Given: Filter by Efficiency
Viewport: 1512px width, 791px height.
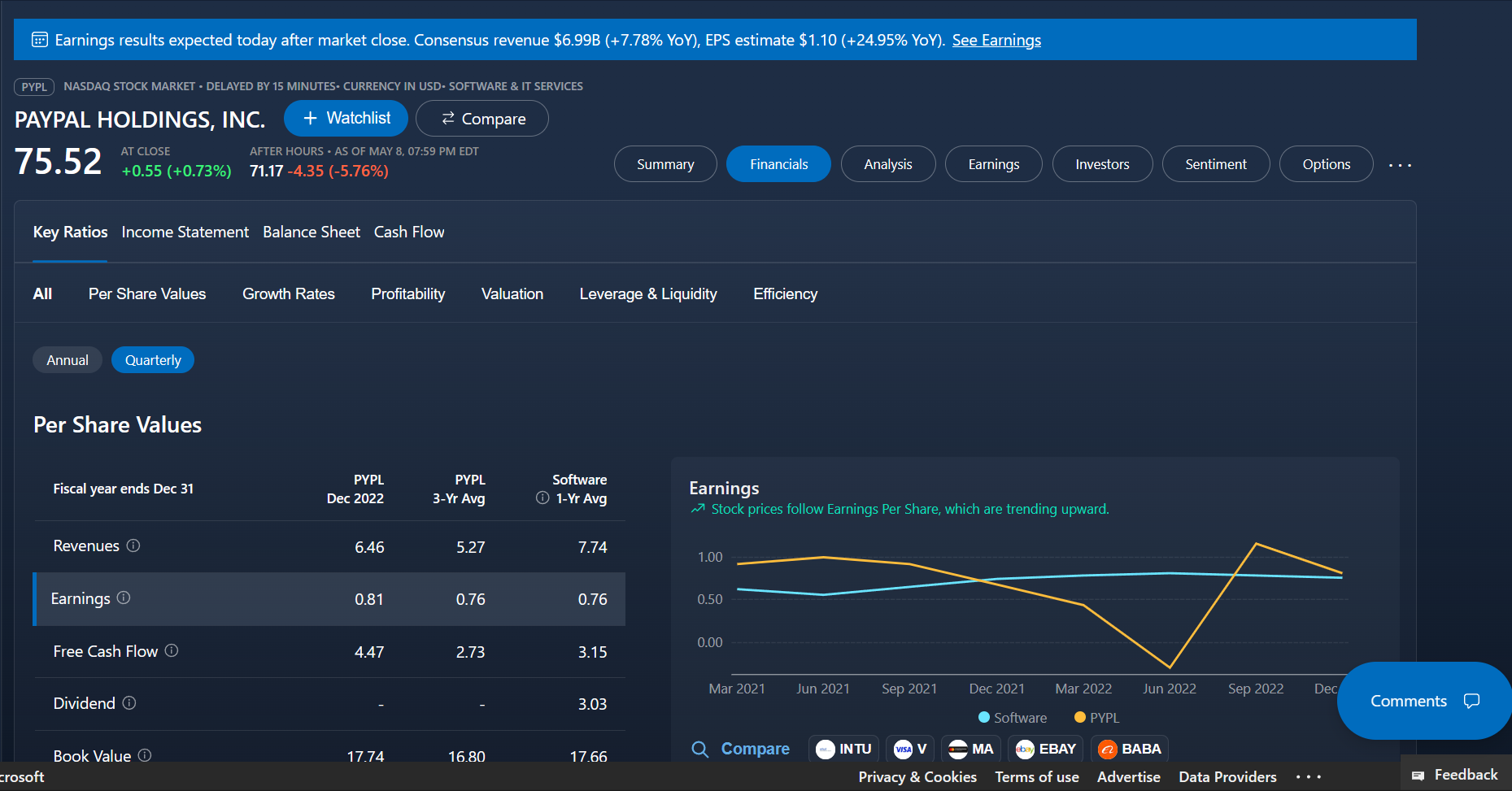Looking at the screenshot, I should tap(786, 294).
